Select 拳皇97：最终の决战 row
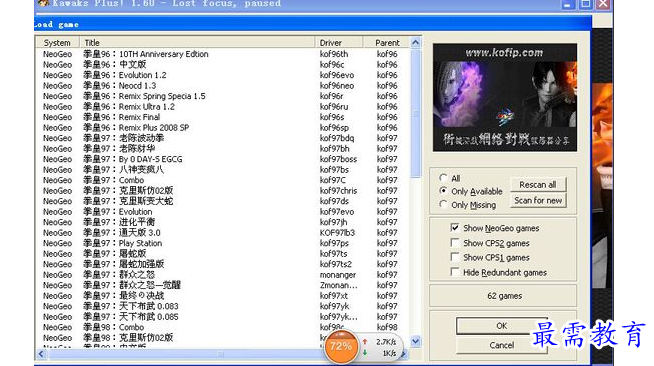This screenshot has height=366, width=654. pos(222,296)
